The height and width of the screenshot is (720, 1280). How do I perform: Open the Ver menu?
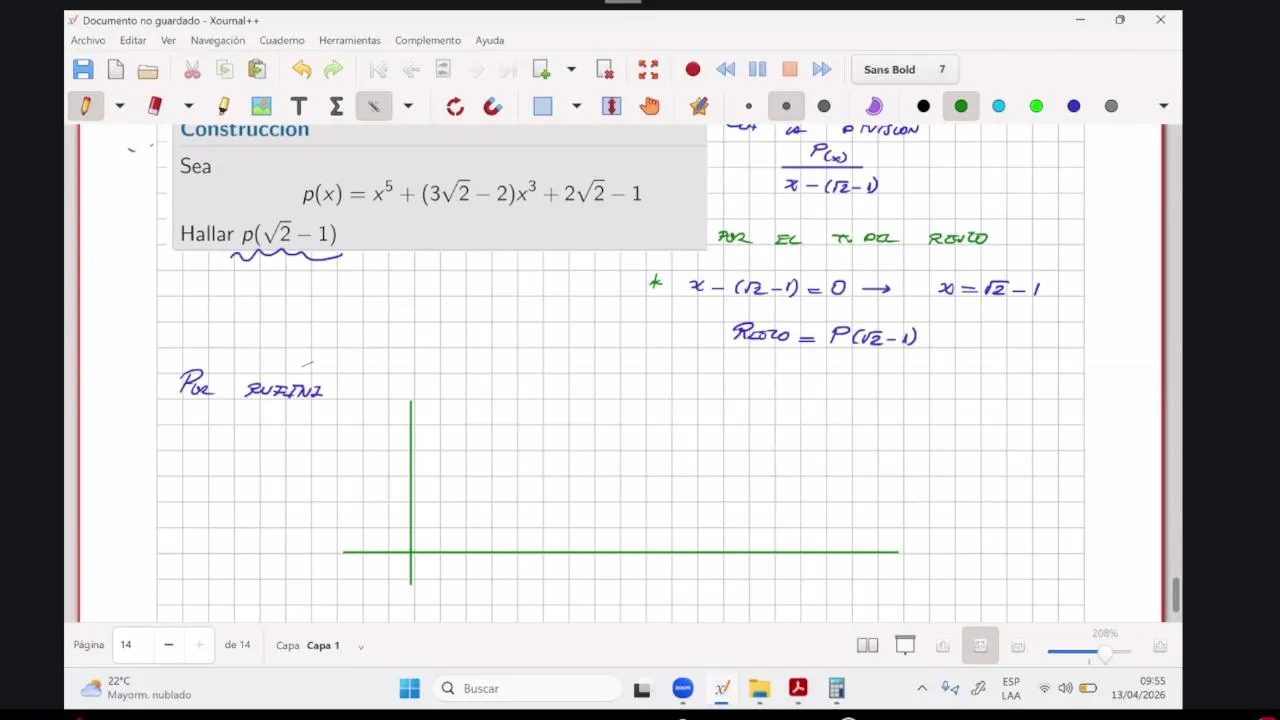[x=168, y=40]
